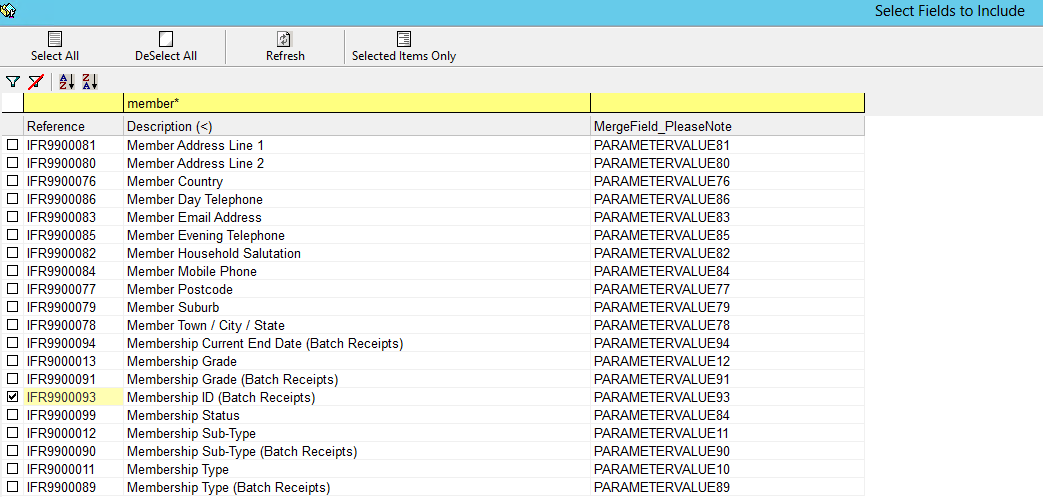Click the MergeField_PleaseNote column header

(728, 126)
